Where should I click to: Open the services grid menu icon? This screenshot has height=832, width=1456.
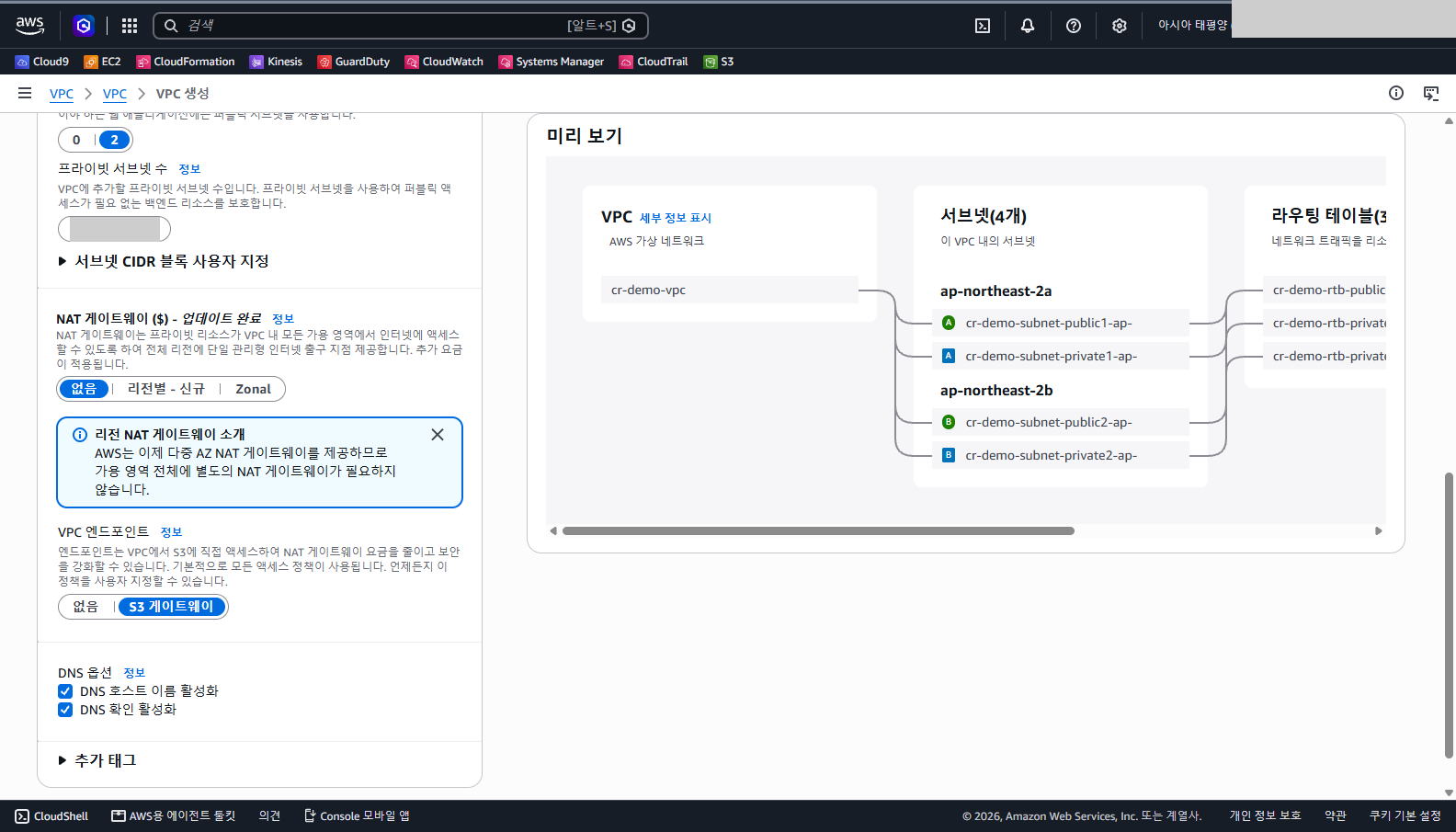coord(130,26)
